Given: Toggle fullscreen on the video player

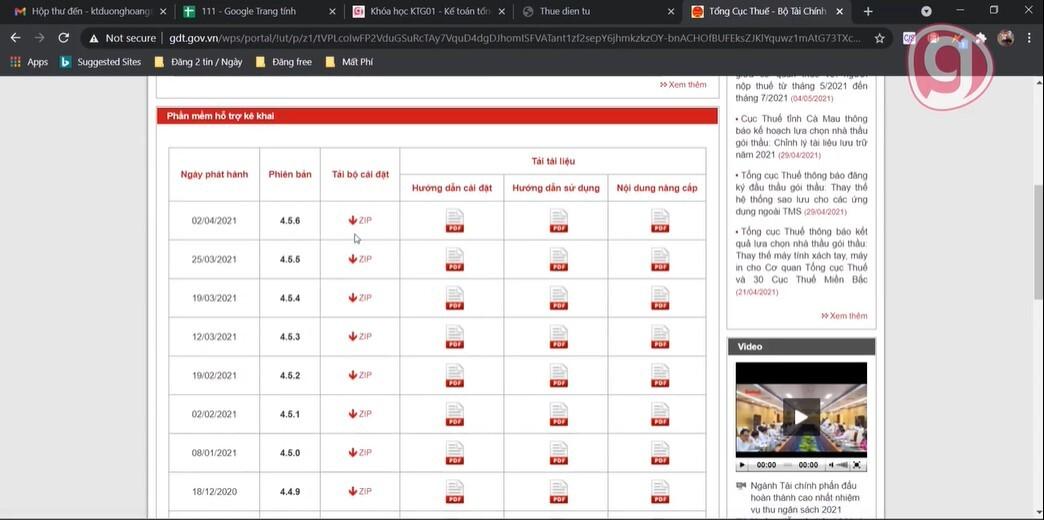Looking at the screenshot, I should 858,465.
